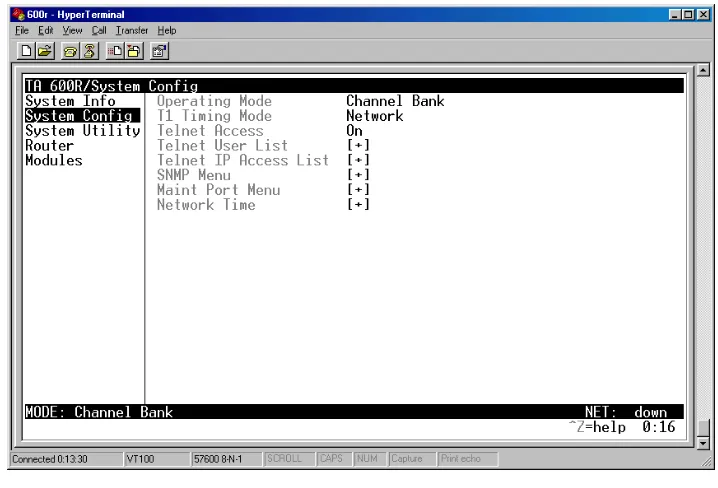Click the VT100 emulation status field
This screenshot has height=488, width=718.
point(156,459)
